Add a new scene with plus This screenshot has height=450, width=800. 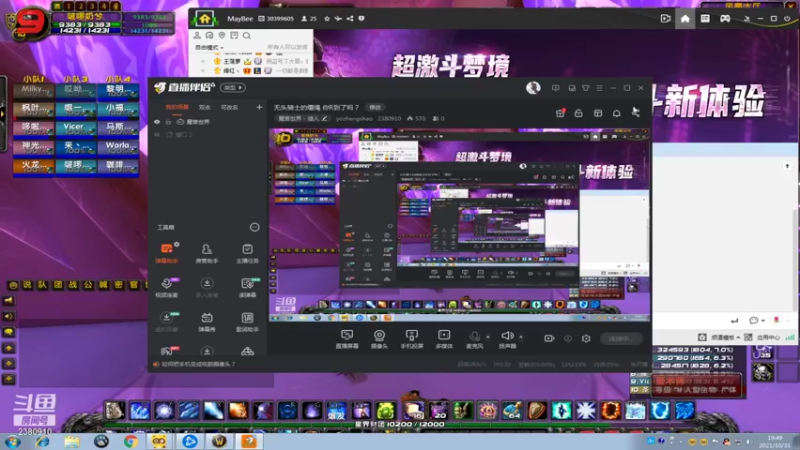(x=259, y=107)
